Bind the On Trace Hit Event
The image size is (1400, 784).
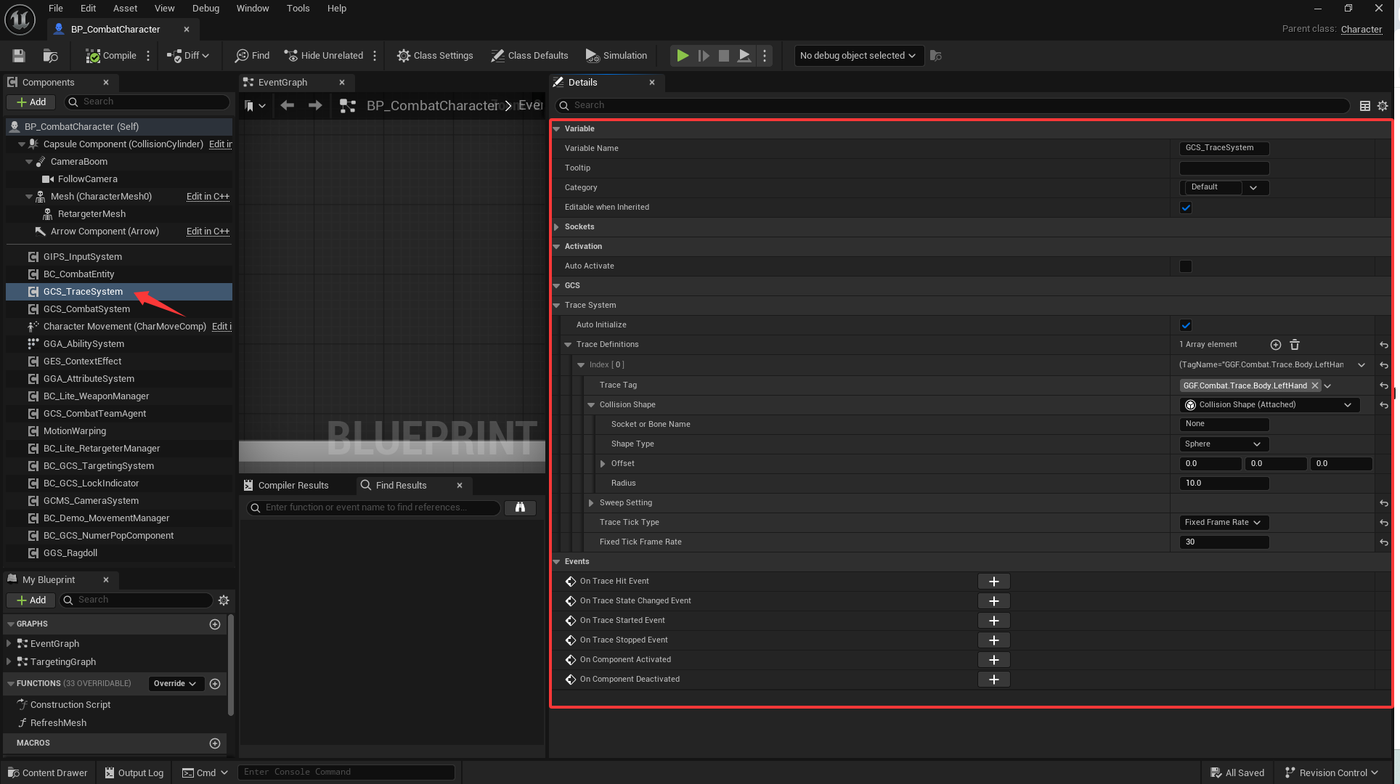tap(993, 581)
